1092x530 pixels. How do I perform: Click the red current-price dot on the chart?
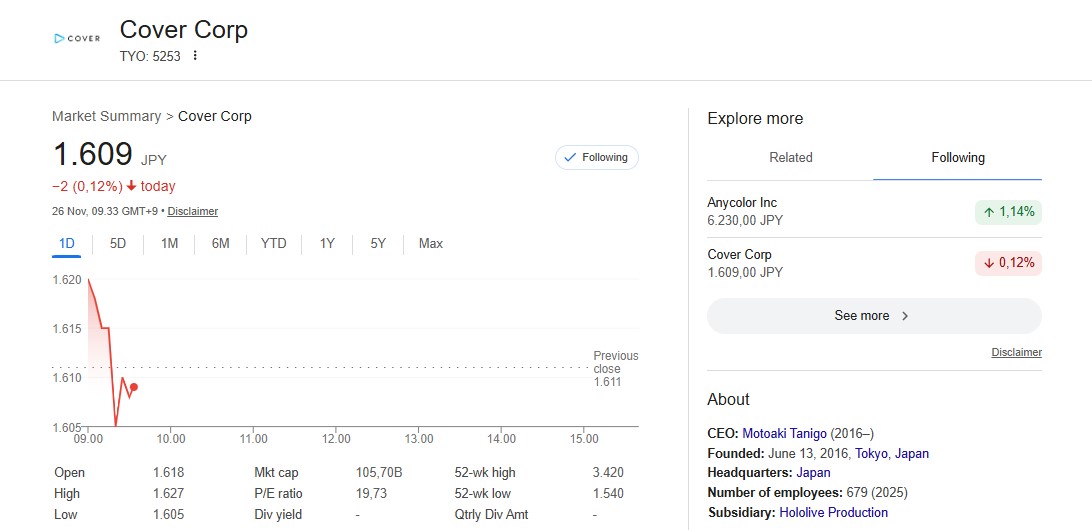[134, 387]
